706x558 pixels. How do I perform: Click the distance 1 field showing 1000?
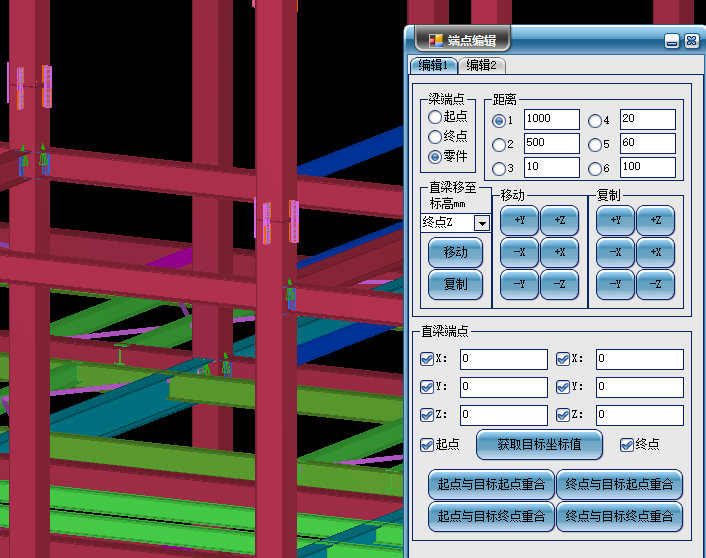click(x=552, y=119)
